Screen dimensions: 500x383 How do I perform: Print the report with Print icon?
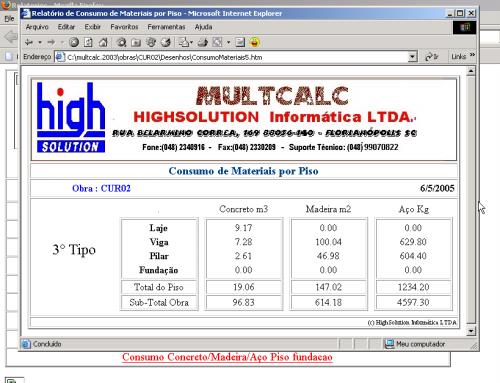(x=203, y=42)
